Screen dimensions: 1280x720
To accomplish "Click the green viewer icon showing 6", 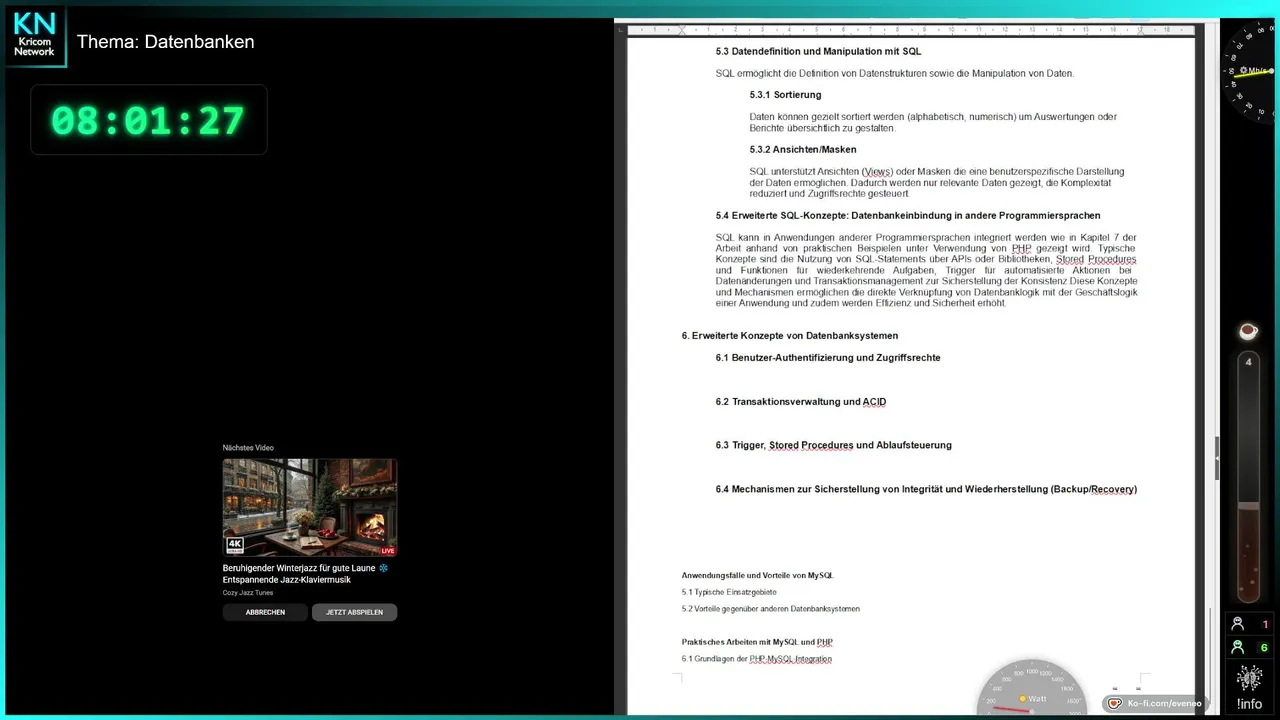I will [1237, 647].
